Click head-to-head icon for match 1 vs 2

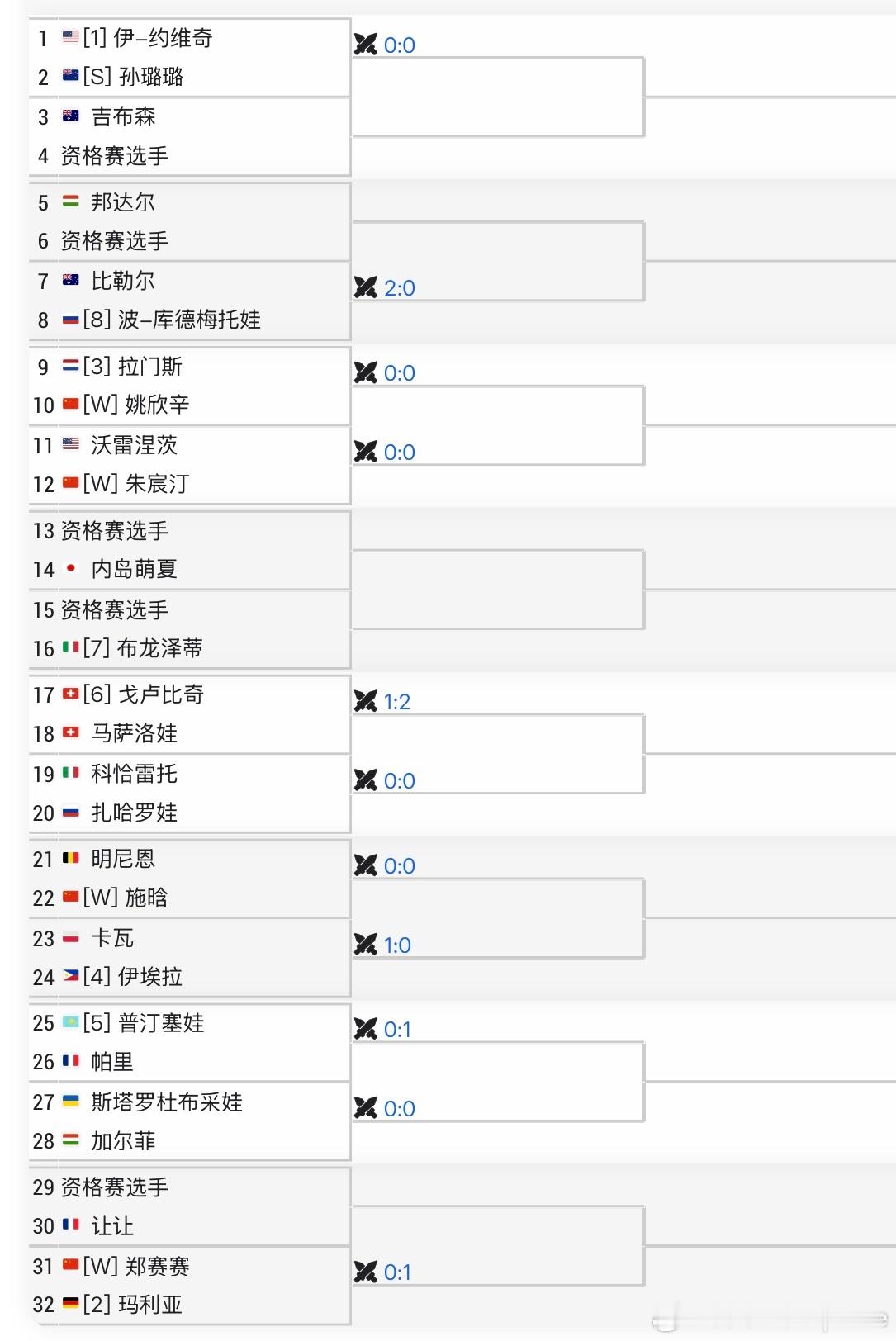[x=366, y=44]
